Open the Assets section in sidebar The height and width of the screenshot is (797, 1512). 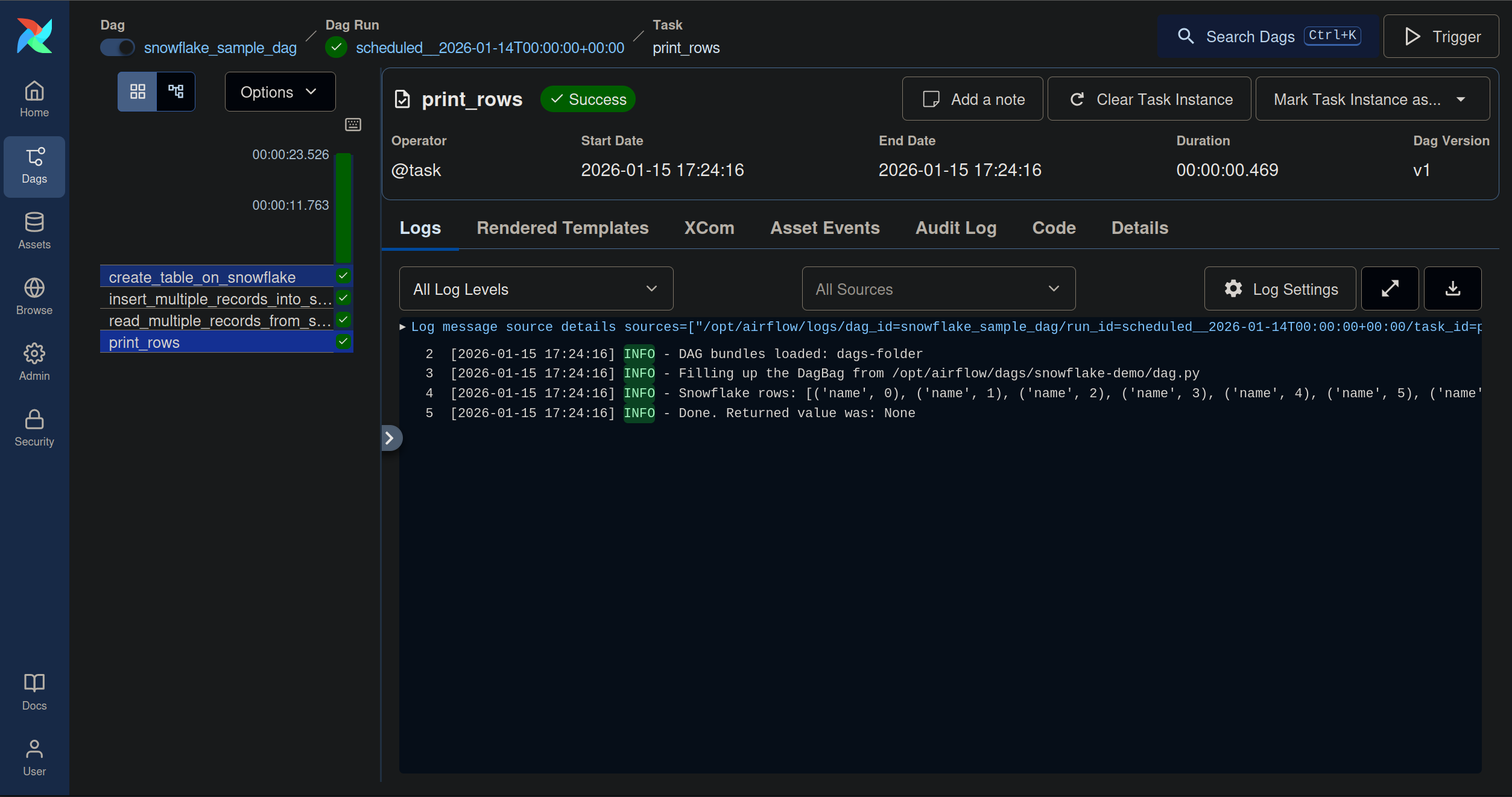pyautogui.click(x=34, y=232)
